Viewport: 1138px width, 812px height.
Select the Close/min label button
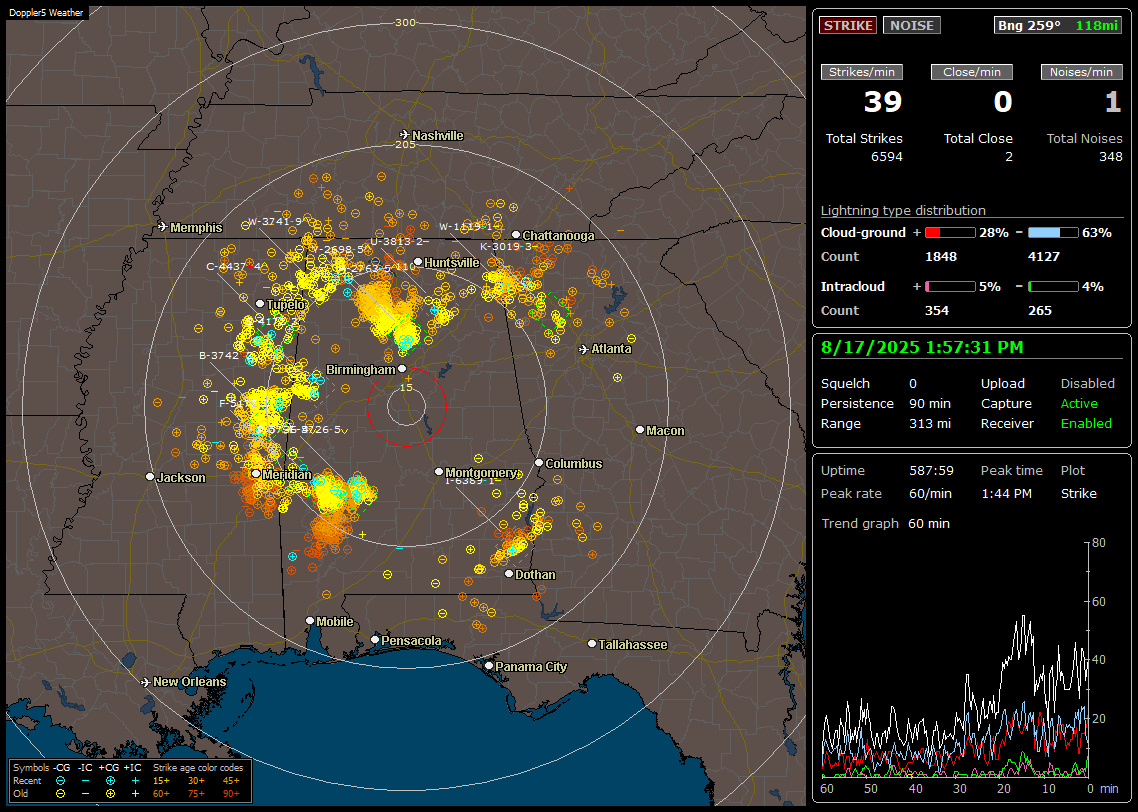(972, 72)
